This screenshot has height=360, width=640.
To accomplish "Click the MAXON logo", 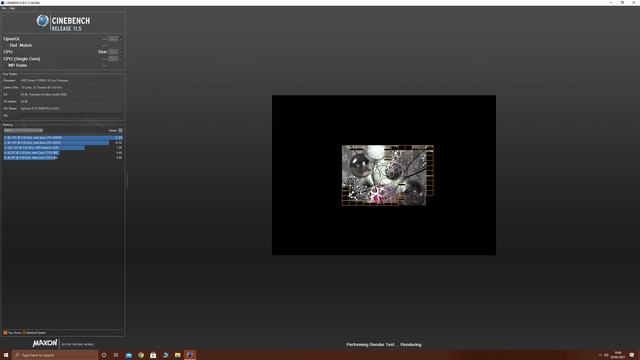I will (x=45, y=343).
